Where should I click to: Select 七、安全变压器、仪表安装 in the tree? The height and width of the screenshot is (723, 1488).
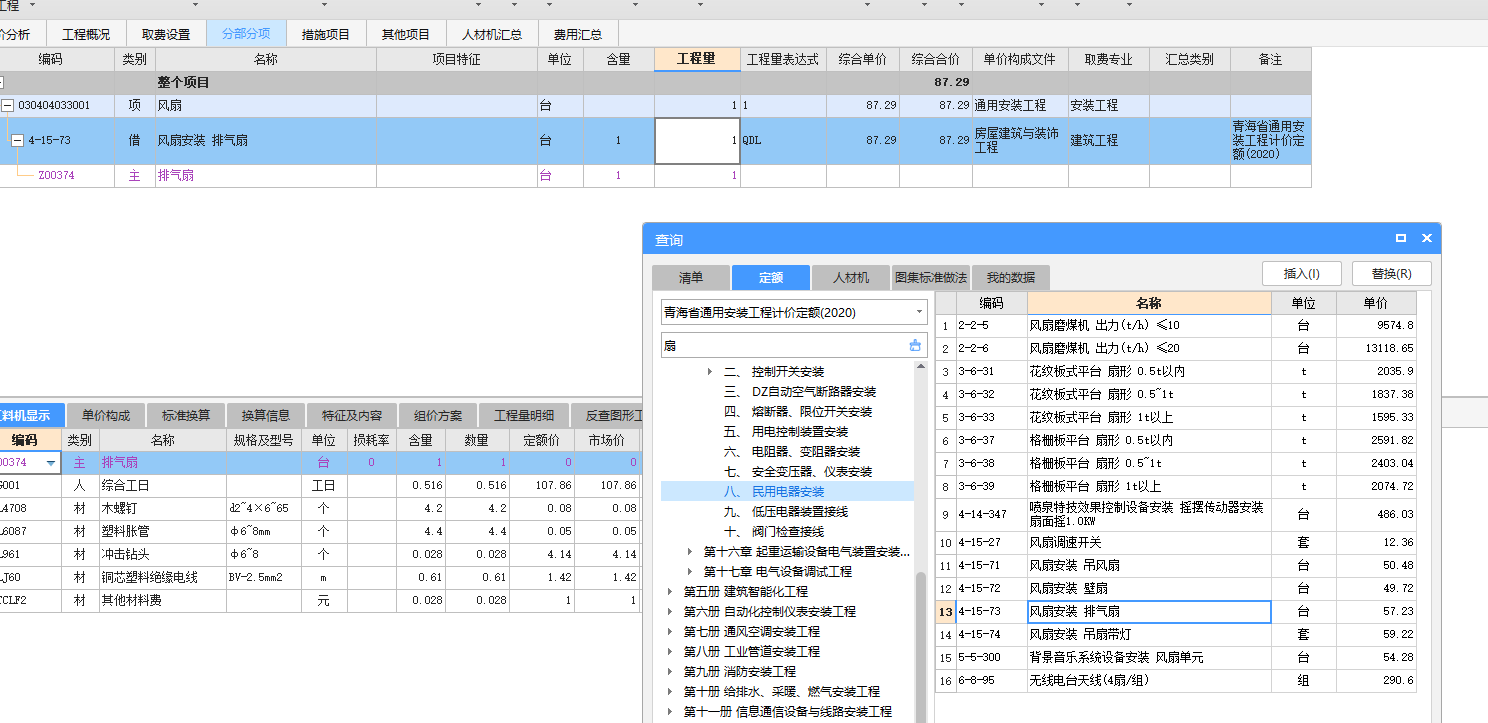coord(798,472)
